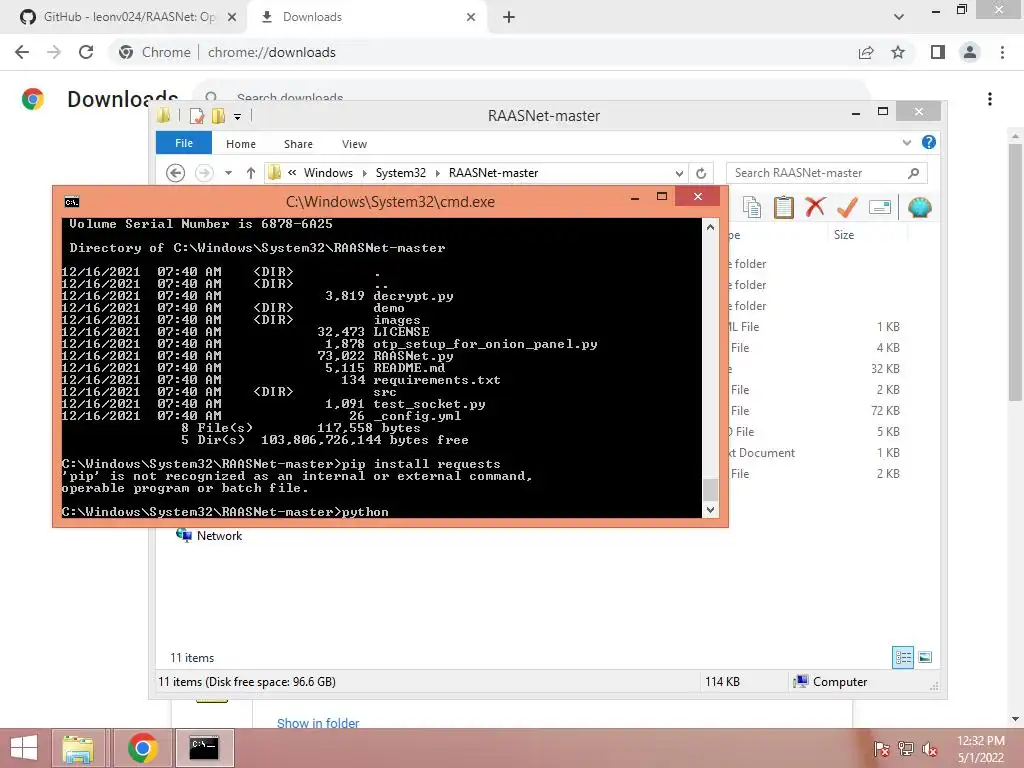Click the shell globe icon in Explorer

tap(920, 207)
